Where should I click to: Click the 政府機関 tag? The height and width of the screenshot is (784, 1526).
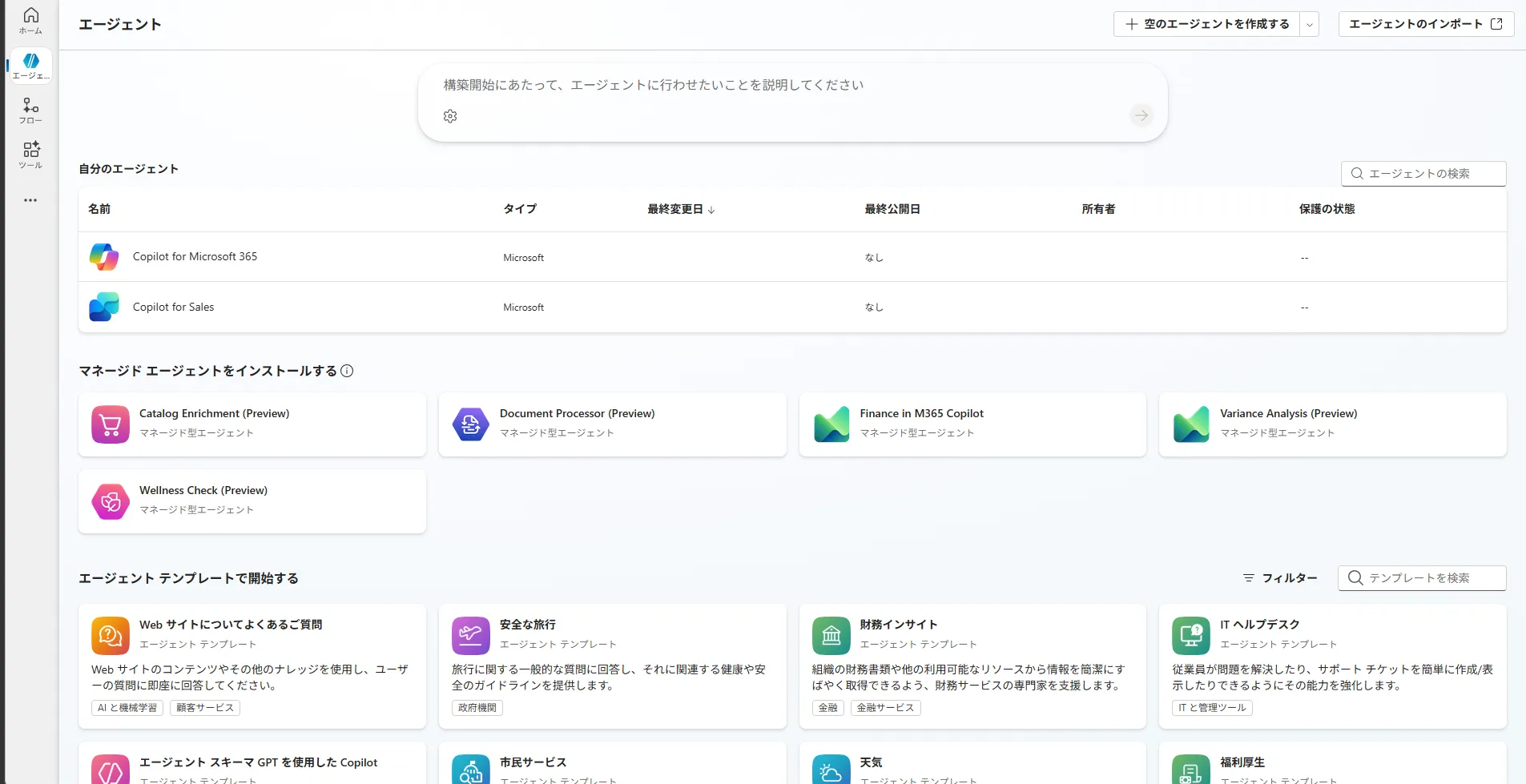pos(477,708)
